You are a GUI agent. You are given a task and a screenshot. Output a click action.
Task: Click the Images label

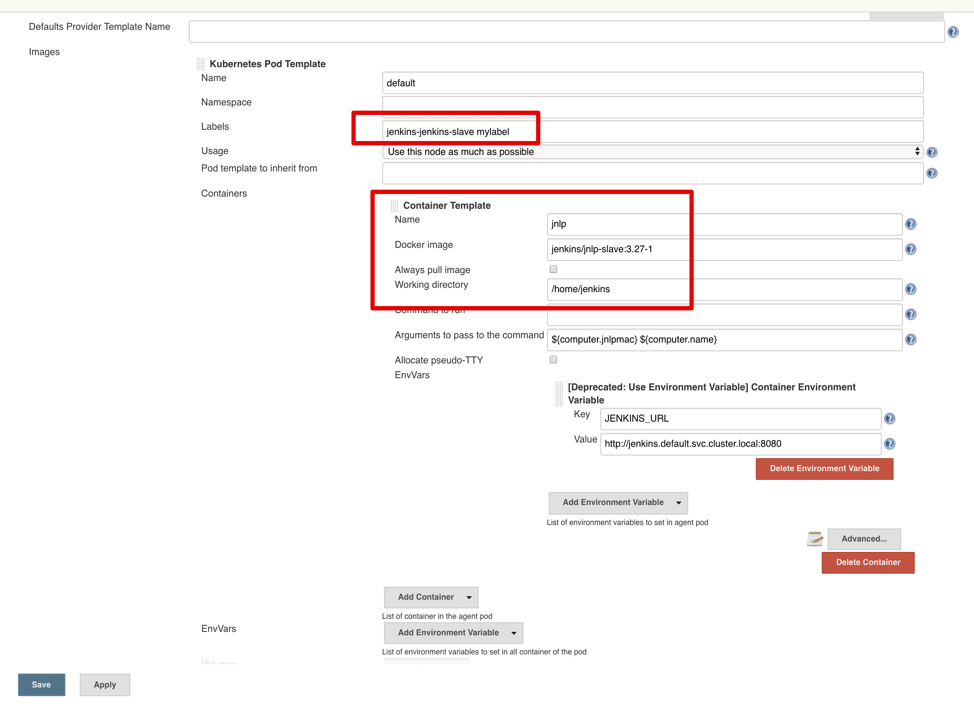click(44, 52)
